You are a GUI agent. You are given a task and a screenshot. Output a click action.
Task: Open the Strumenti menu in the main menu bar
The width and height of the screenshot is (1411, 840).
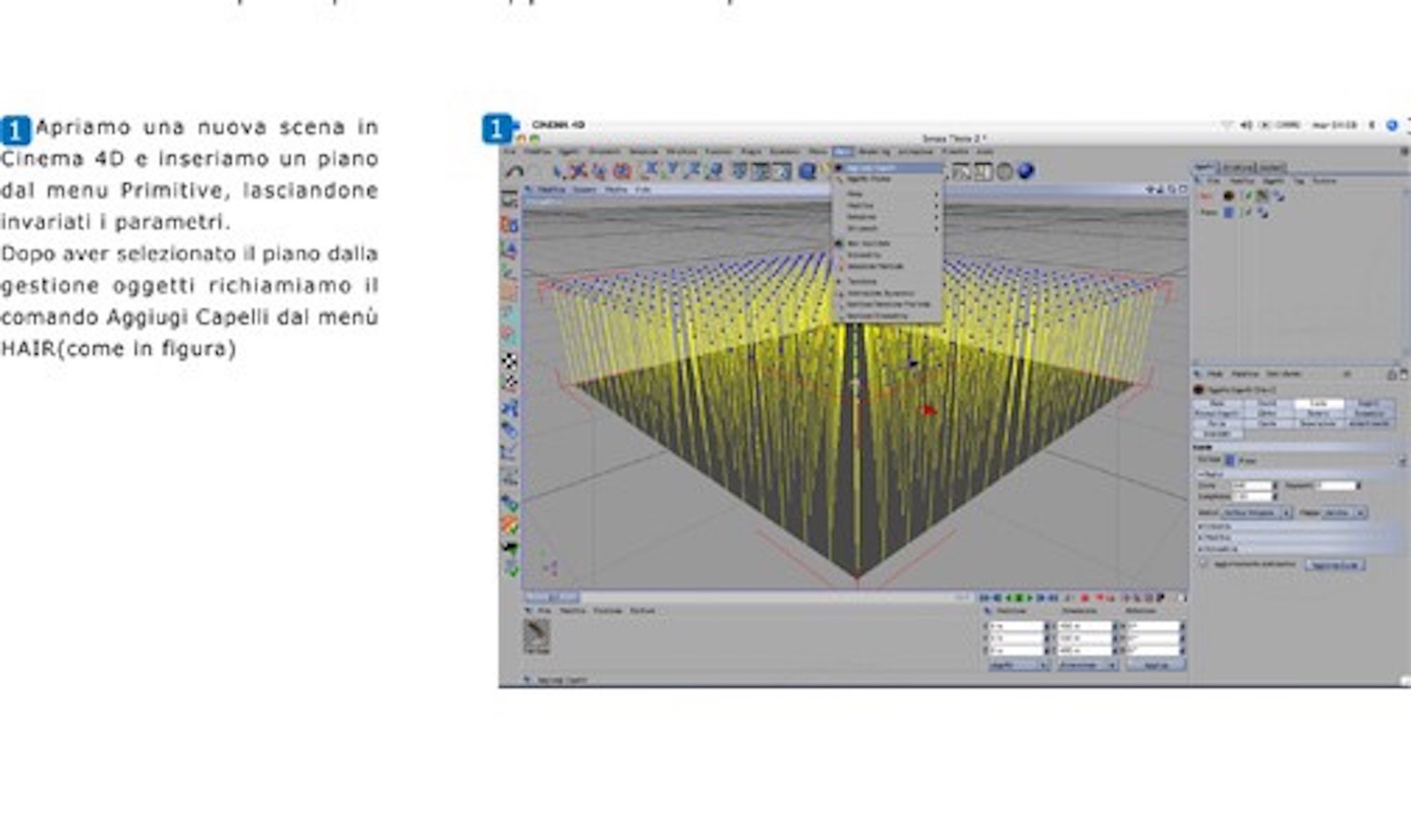click(604, 152)
